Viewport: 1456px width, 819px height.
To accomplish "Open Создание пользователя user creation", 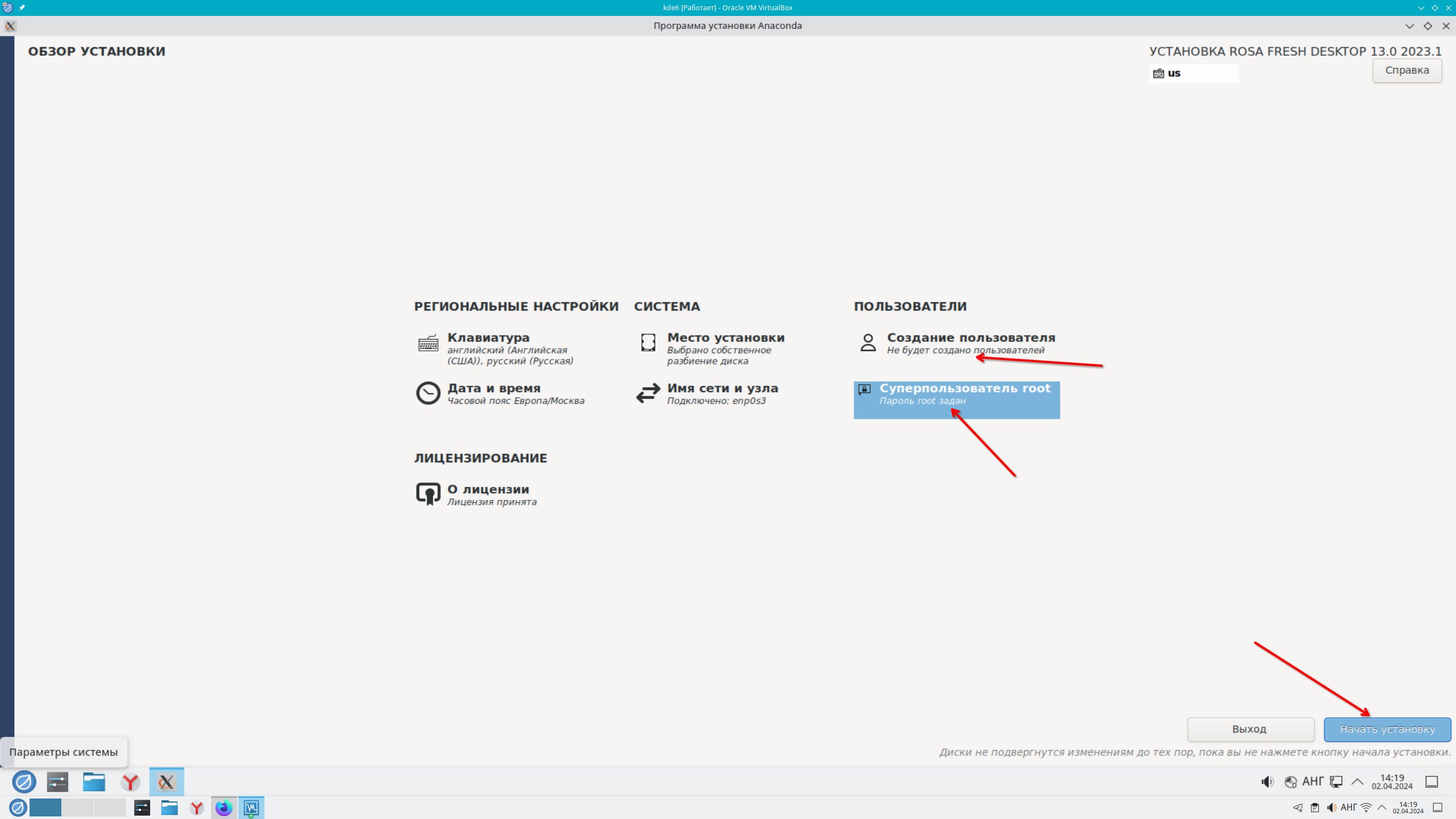I will 970,338.
